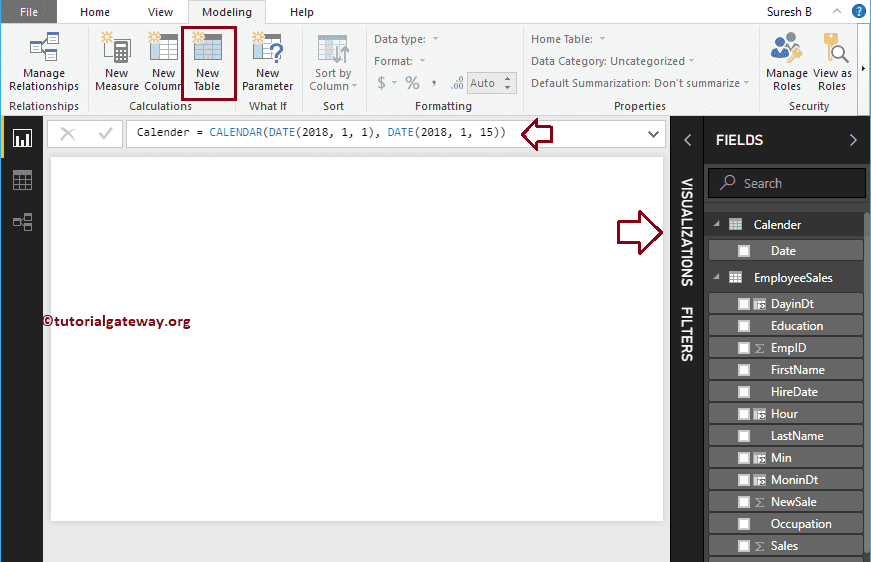The width and height of the screenshot is (871, 562).
Task: Collapse the ribbon with caret
Action: point(837,11)
